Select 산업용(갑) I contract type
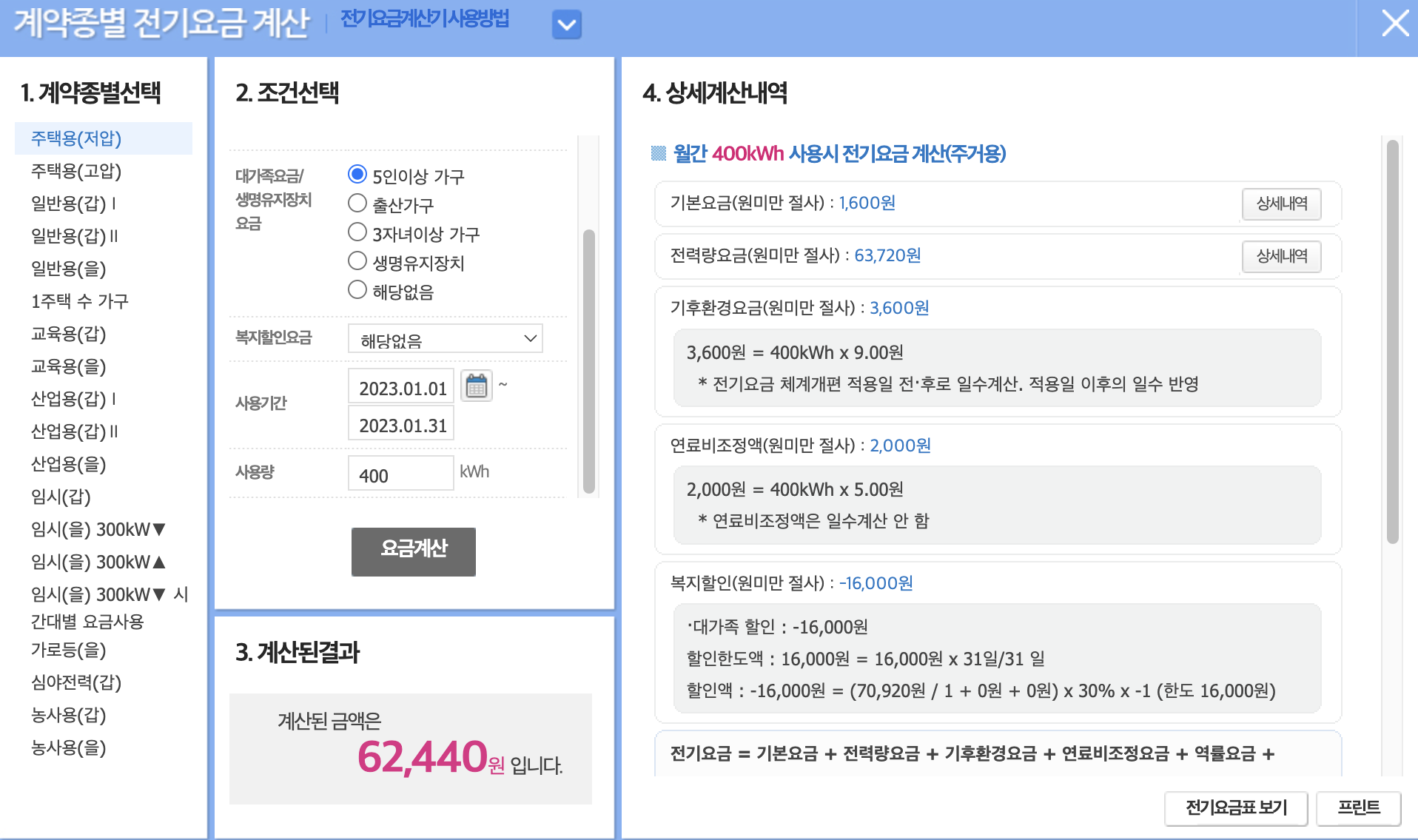Screen dimensions: 1418x840 point(74,399)
